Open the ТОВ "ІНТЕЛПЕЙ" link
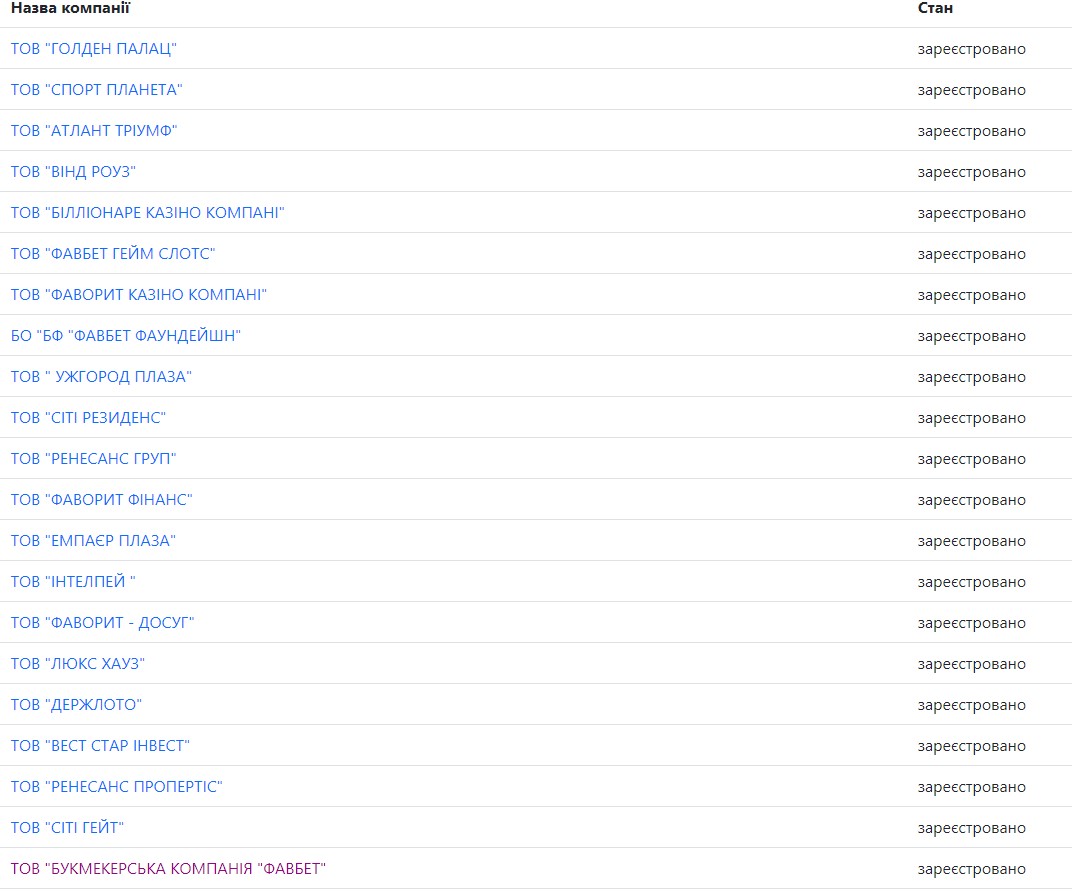1072x892 pixels. point(73,582)
